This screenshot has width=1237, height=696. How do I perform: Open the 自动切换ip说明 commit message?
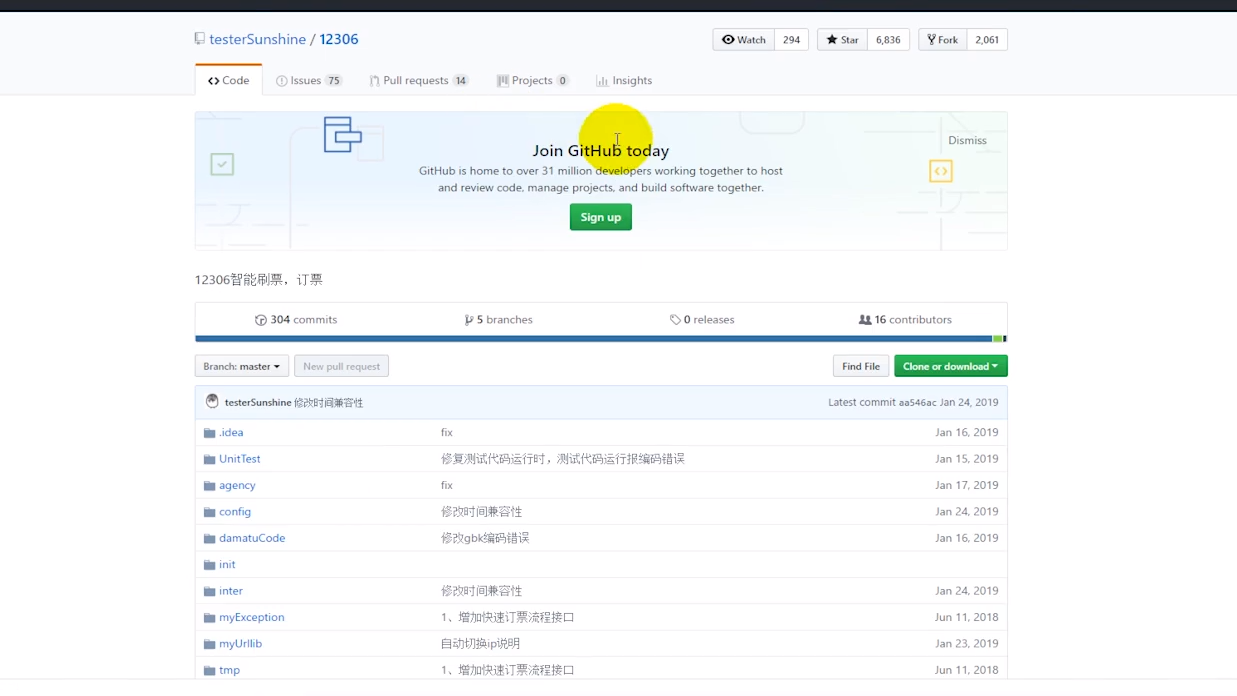(x=480, y=643)
